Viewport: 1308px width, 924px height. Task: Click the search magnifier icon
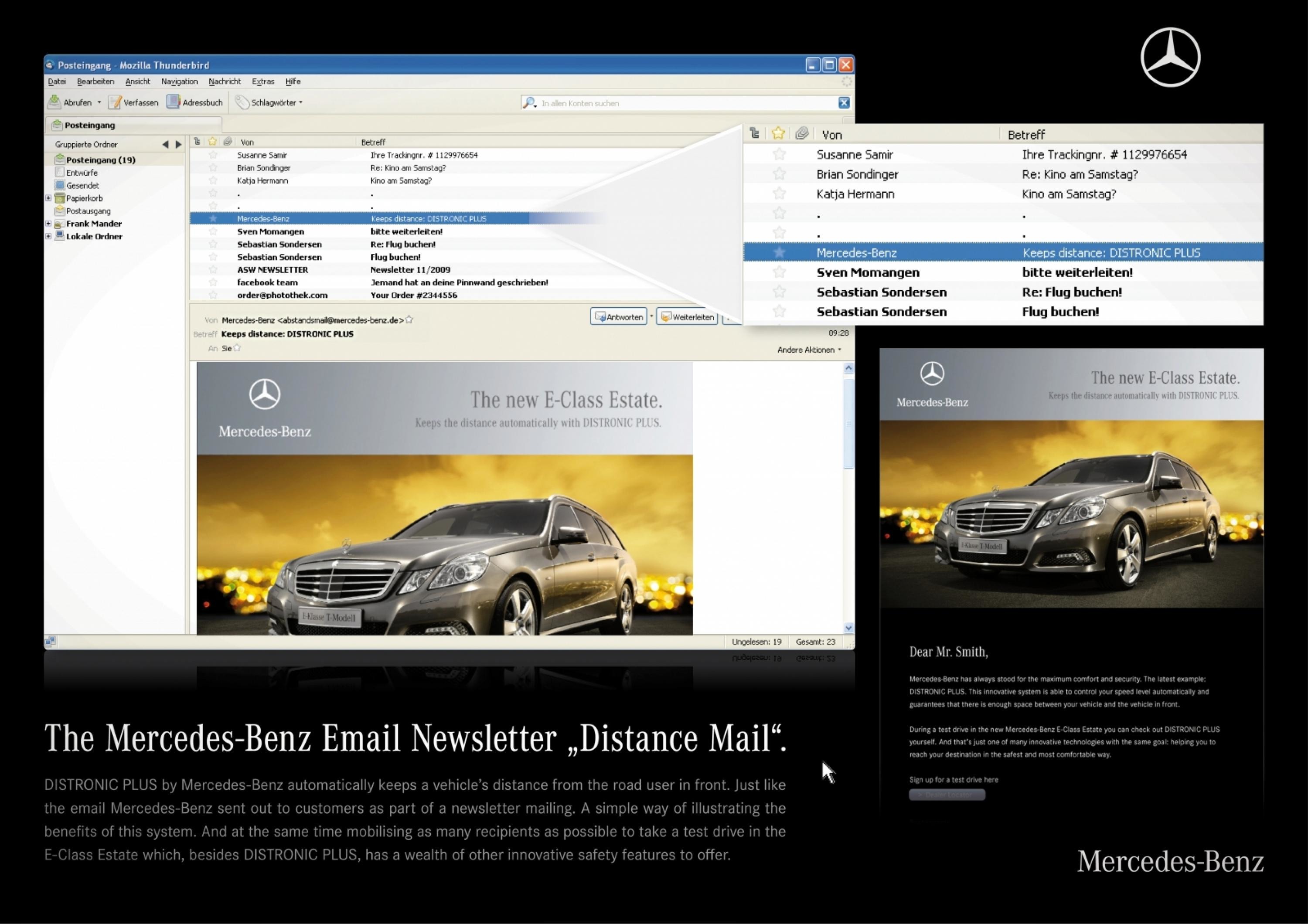[x=529, y=103]
